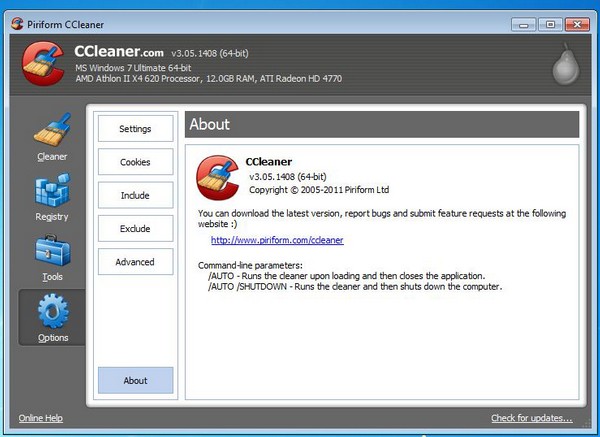Open the Registry section
The width and height of the screenshot is (600, 437).
click(x=52, y=197)
